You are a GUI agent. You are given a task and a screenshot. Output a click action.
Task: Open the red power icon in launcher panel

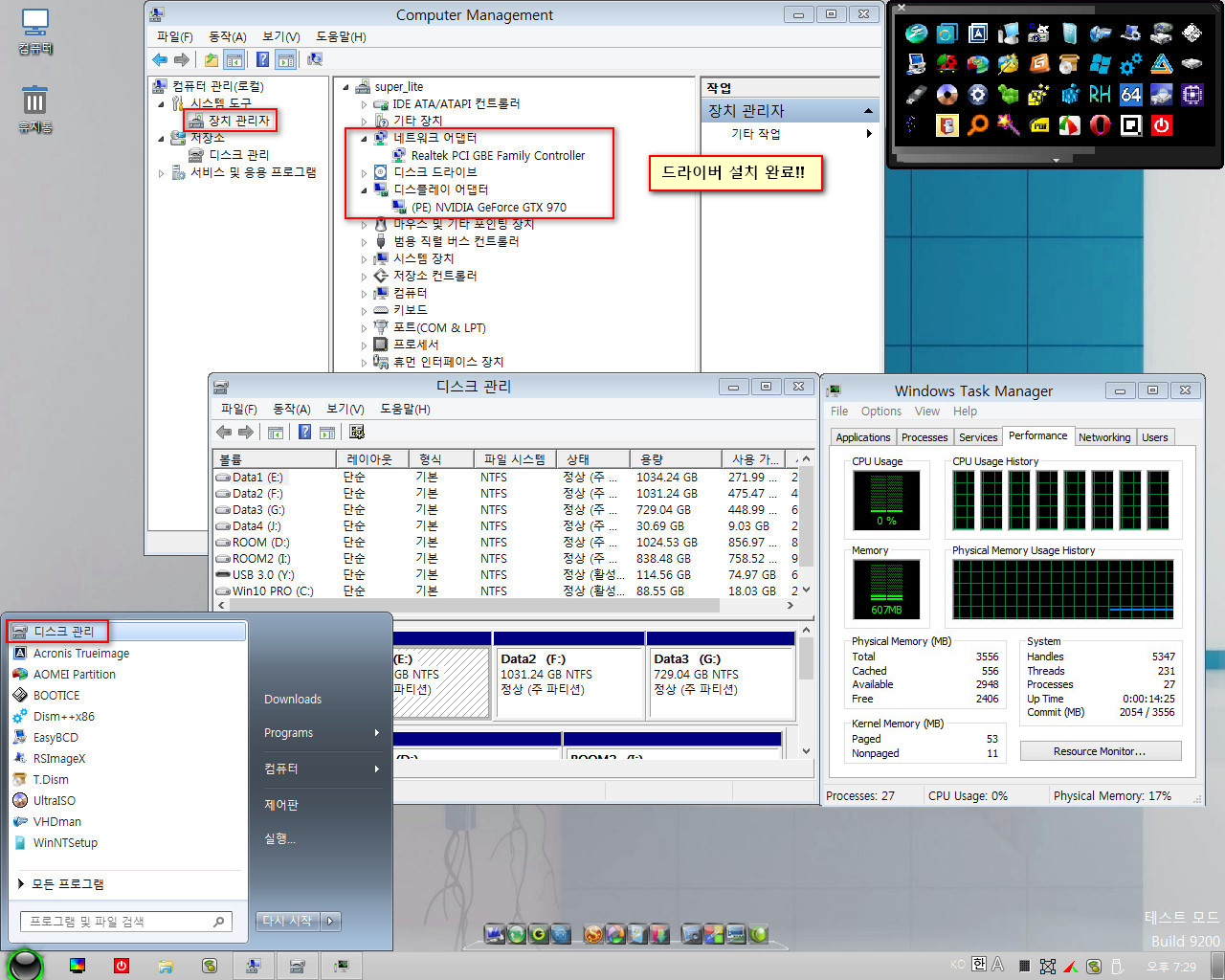tap(1161, 125)
